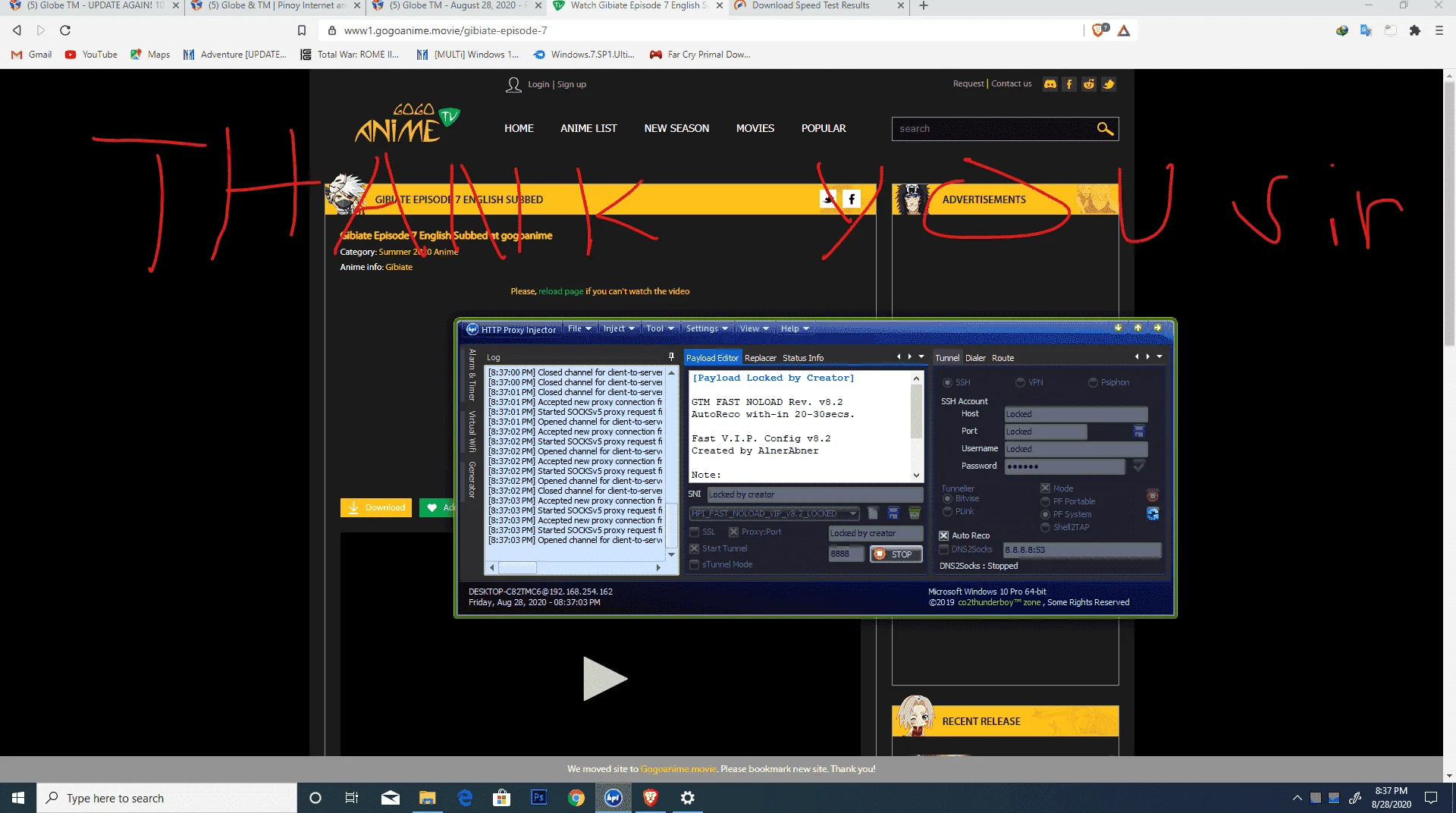Select the Psiphon radio button
This screenshot has height=813, width=1456.
(x=1093, y=382)
